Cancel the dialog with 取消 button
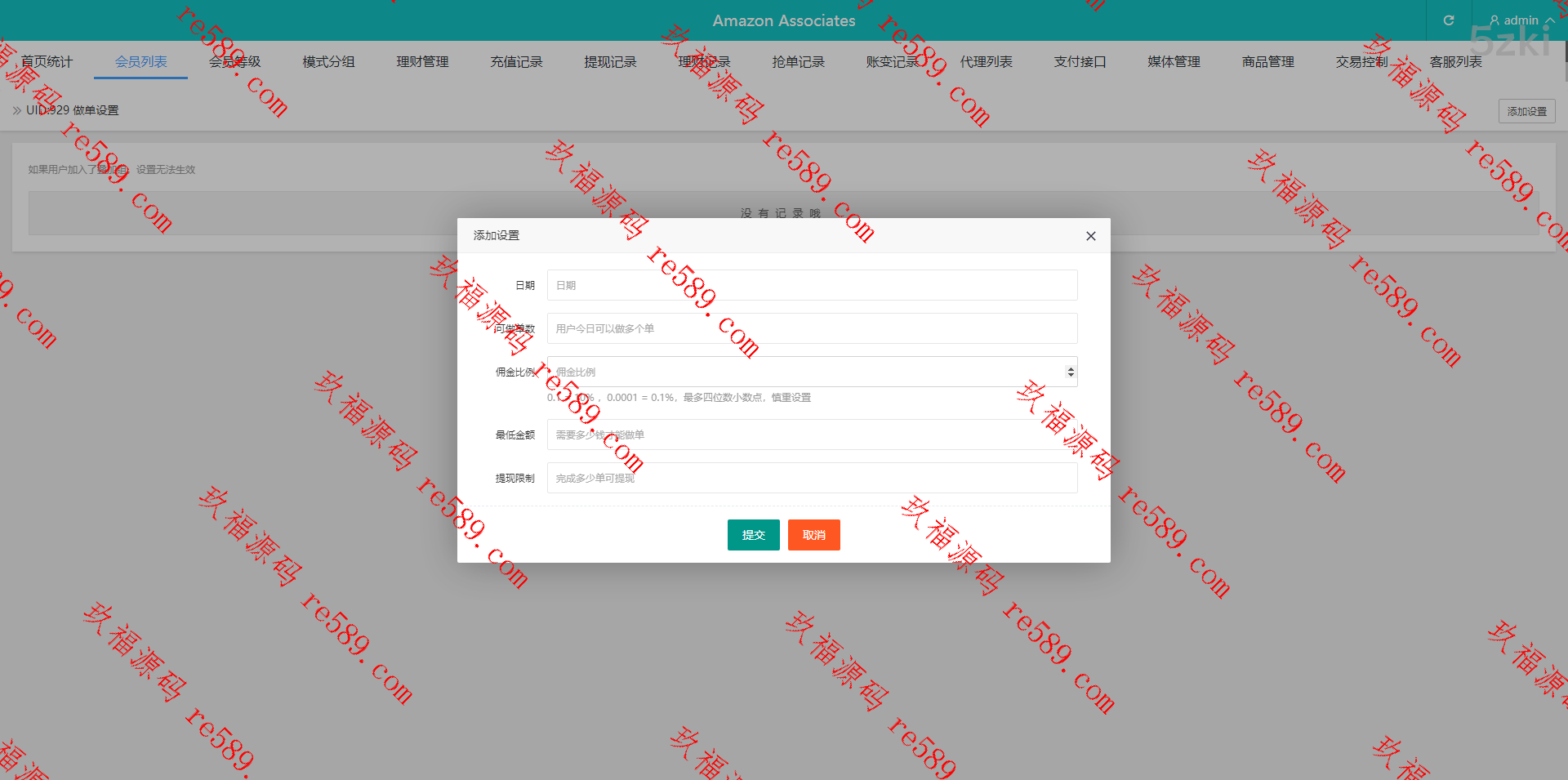The image size is (1568, 780). point(813,535)
